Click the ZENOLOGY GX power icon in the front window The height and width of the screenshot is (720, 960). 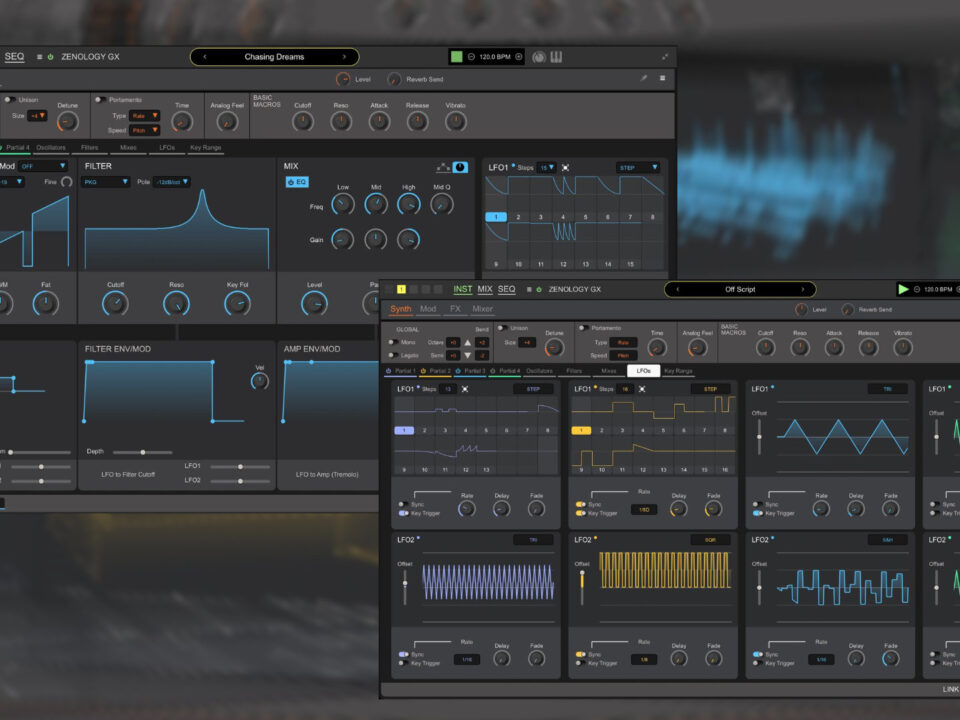click(540, 290)
